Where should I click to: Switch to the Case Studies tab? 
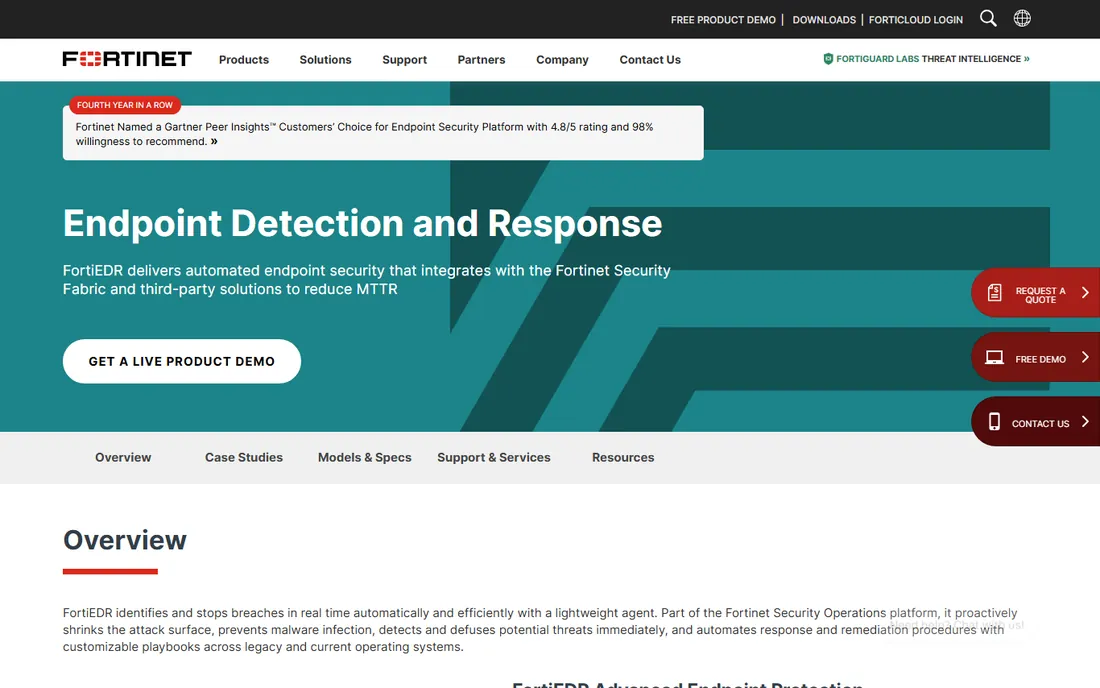click(x=243, y=457)
